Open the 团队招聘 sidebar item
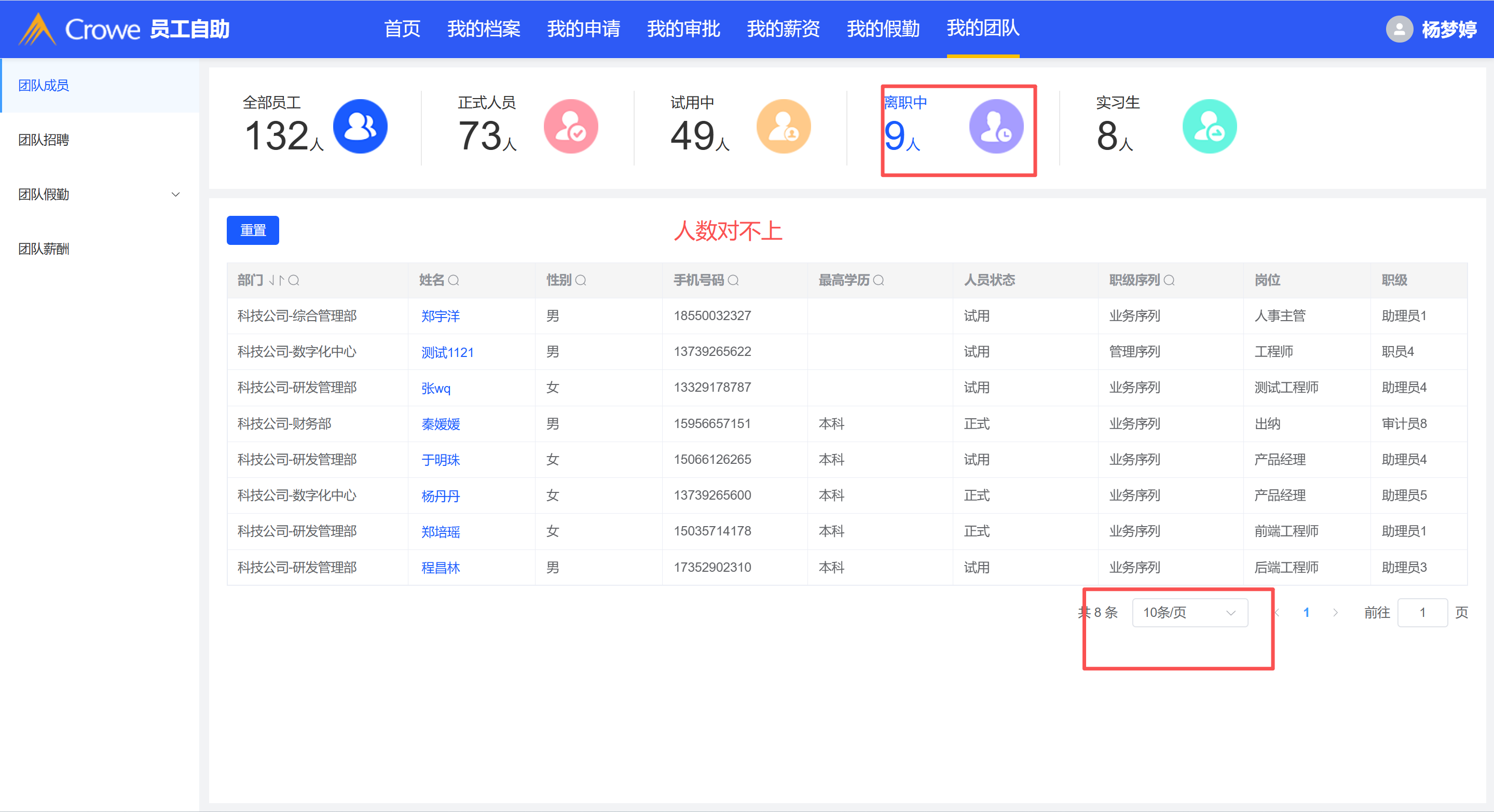 [44, 140]
